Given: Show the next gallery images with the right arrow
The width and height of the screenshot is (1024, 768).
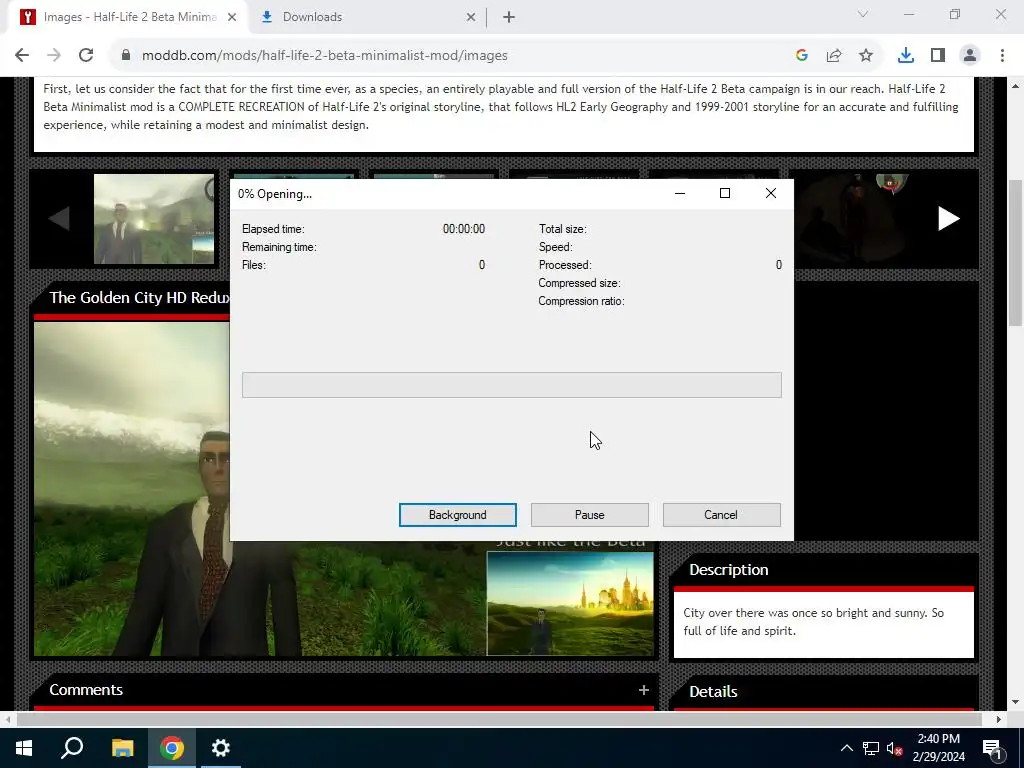Looking at the screenshot, I should pyautogui.click(x=948, y=219).
